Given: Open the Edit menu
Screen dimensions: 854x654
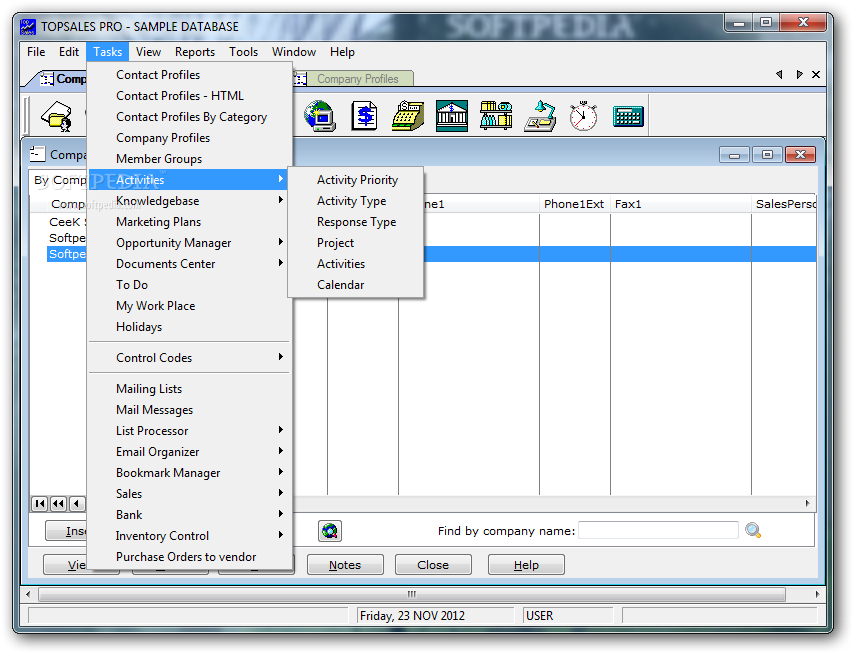Looking at the screenshot, I should (69, 52).
